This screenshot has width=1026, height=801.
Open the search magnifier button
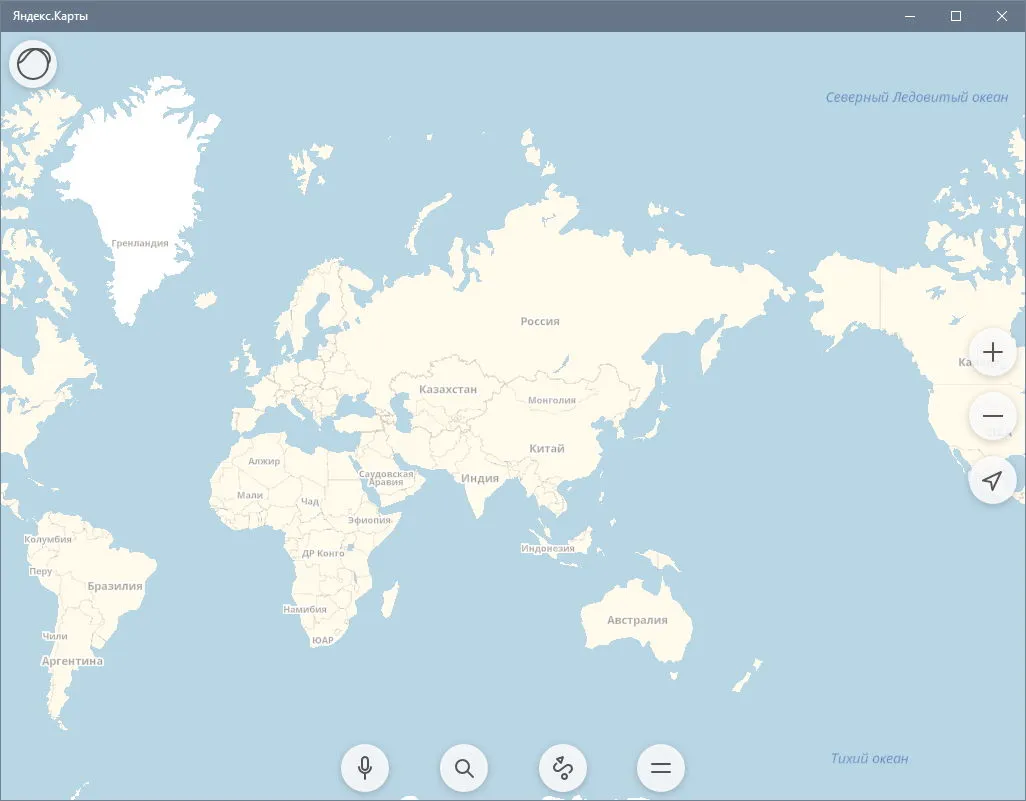464,768
